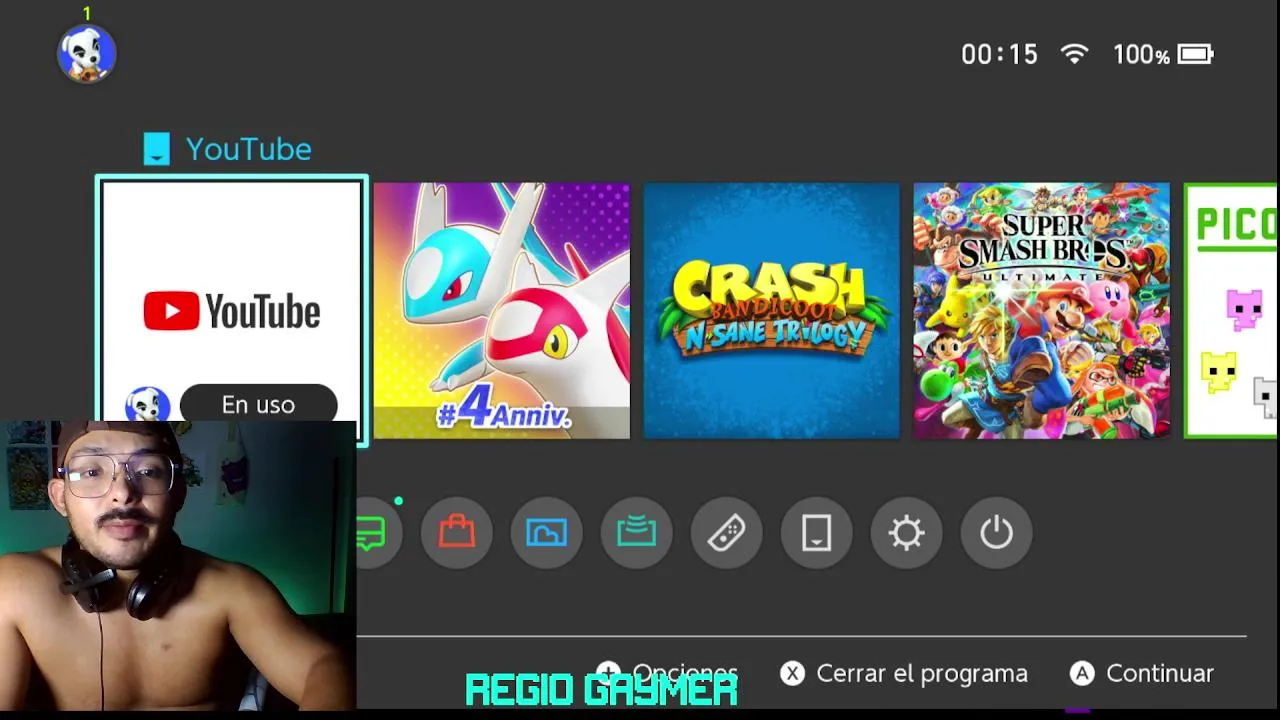Viewport: 1280px width, 720px height.
Task: Click the battery level icon
Action: [1196, 54]
